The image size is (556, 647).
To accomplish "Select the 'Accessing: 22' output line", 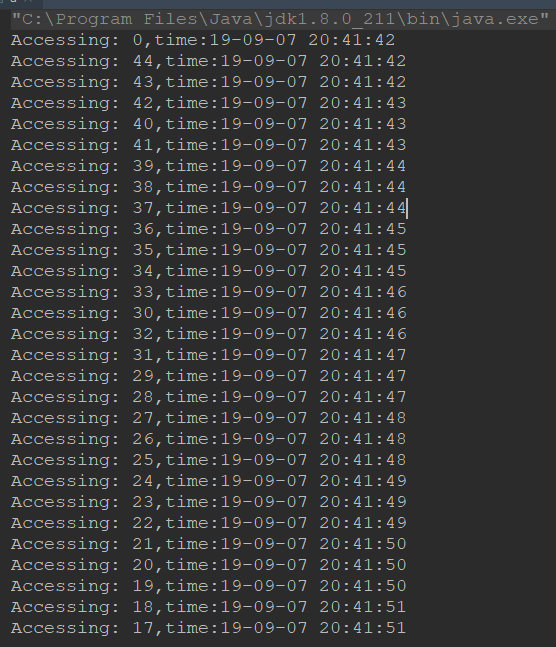I will tap(208, 523).
